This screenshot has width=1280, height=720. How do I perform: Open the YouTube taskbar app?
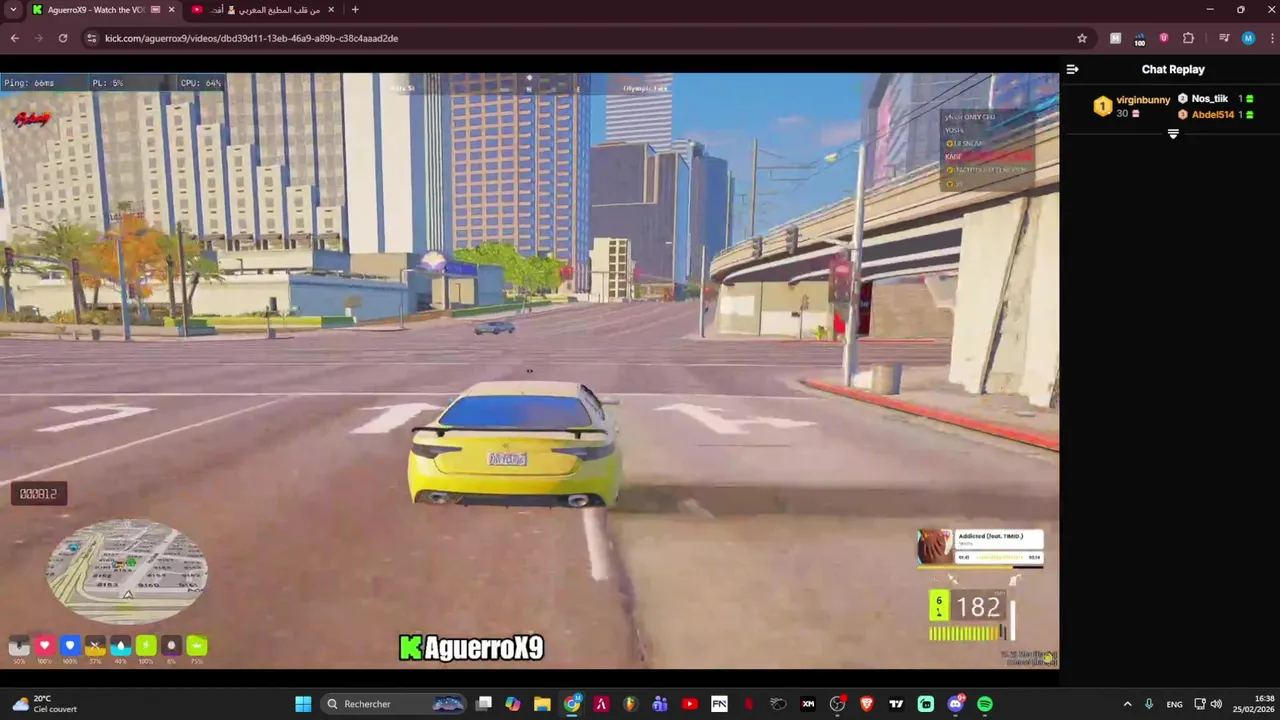(x=690, y=704)
